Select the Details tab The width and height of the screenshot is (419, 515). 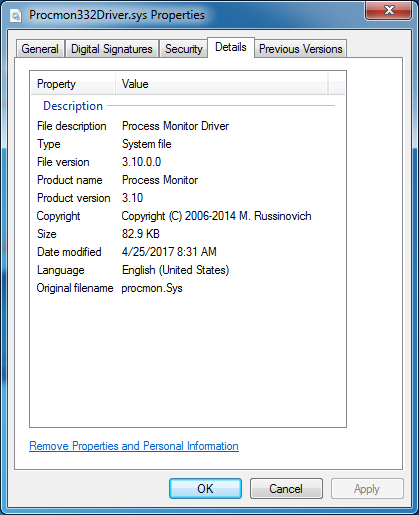pyautogui.click(x=231, y=47)
